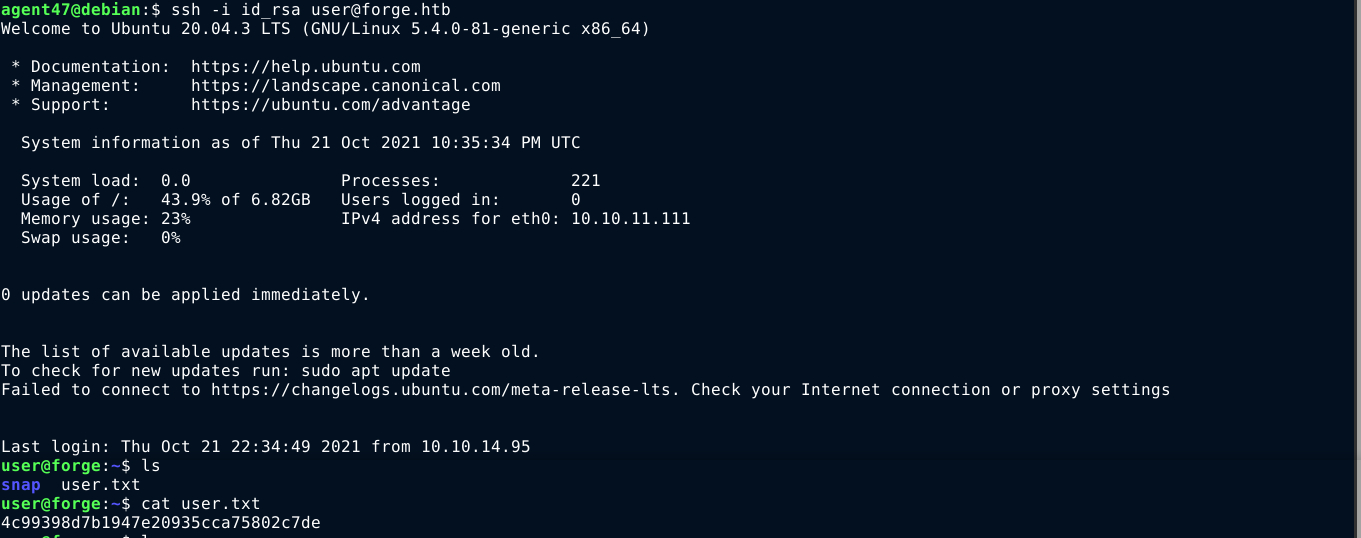Click the Ubuntu 20.04.3 LTS welcome line
This screenshot has height=538, width=1361.
pos(325,29)
